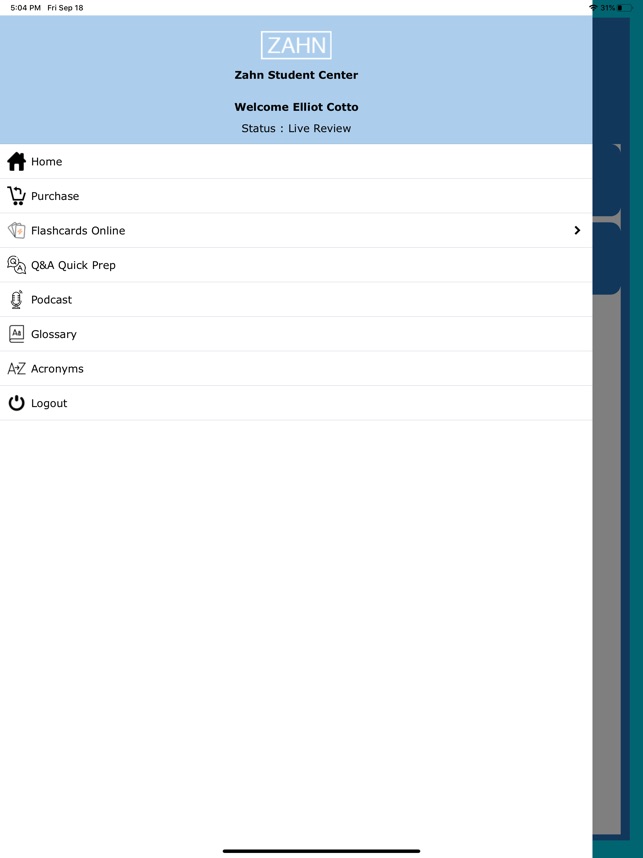Screen dimensions: 643x858
Task: Go to the Podcast section
Action: (296, 299)
